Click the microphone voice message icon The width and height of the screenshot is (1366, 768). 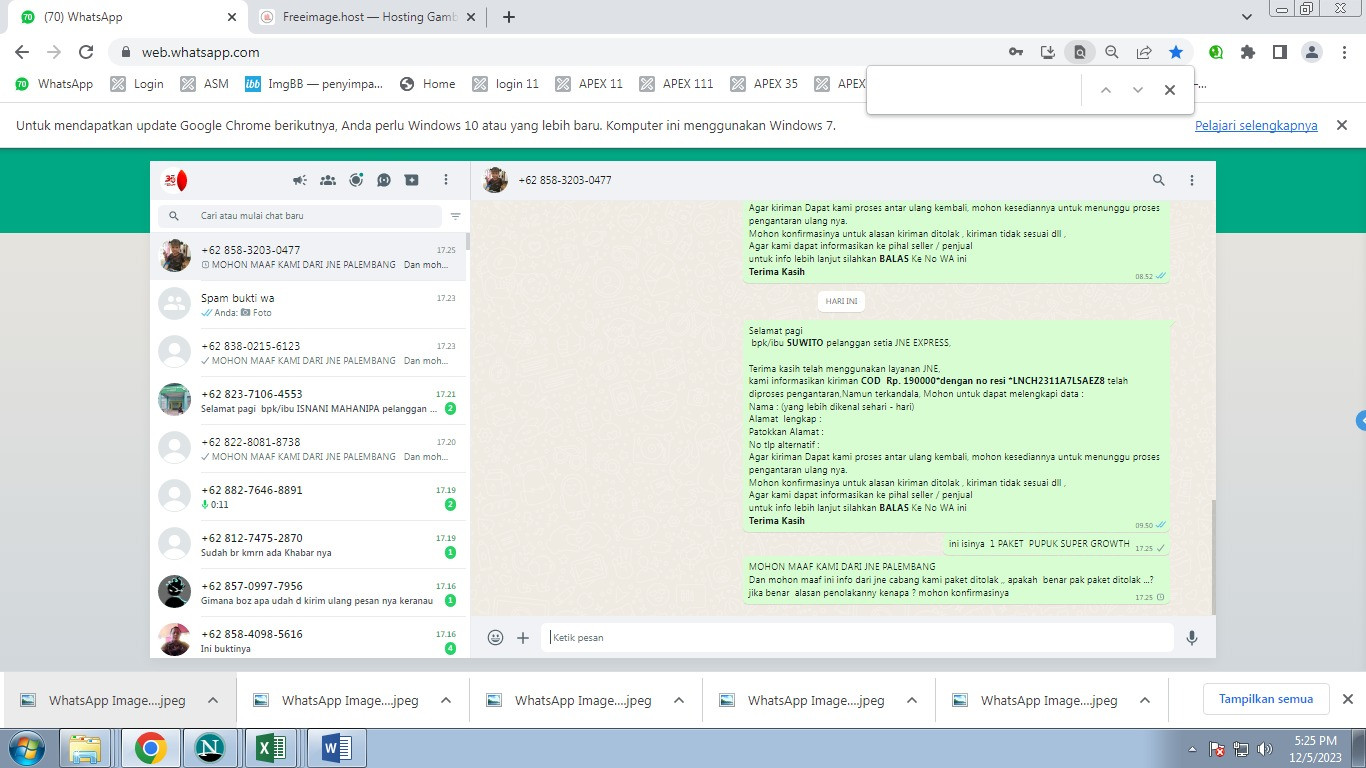click(x=1192, y=637)
